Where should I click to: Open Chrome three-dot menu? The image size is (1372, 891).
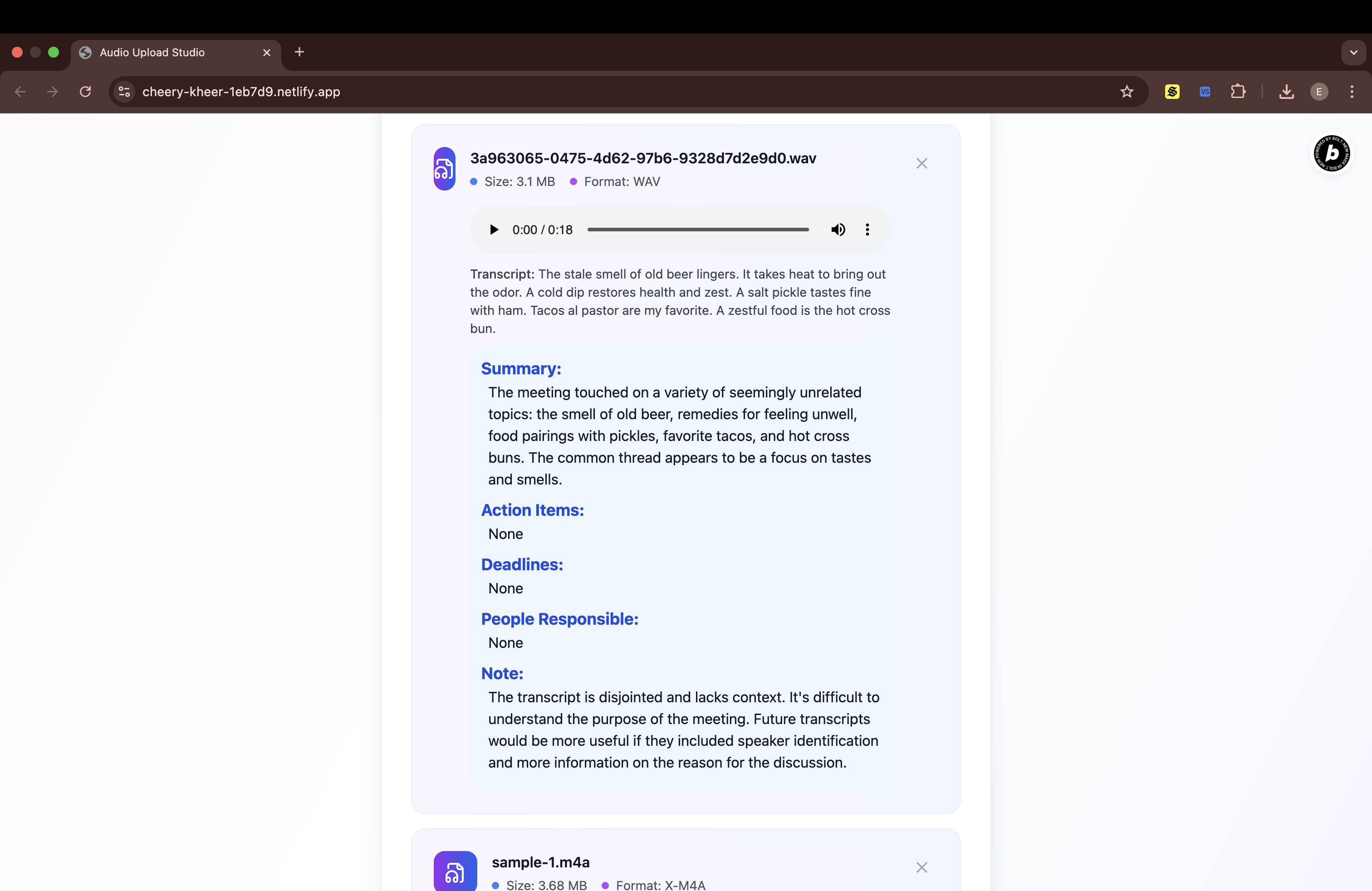click(x=1352, y=92)
